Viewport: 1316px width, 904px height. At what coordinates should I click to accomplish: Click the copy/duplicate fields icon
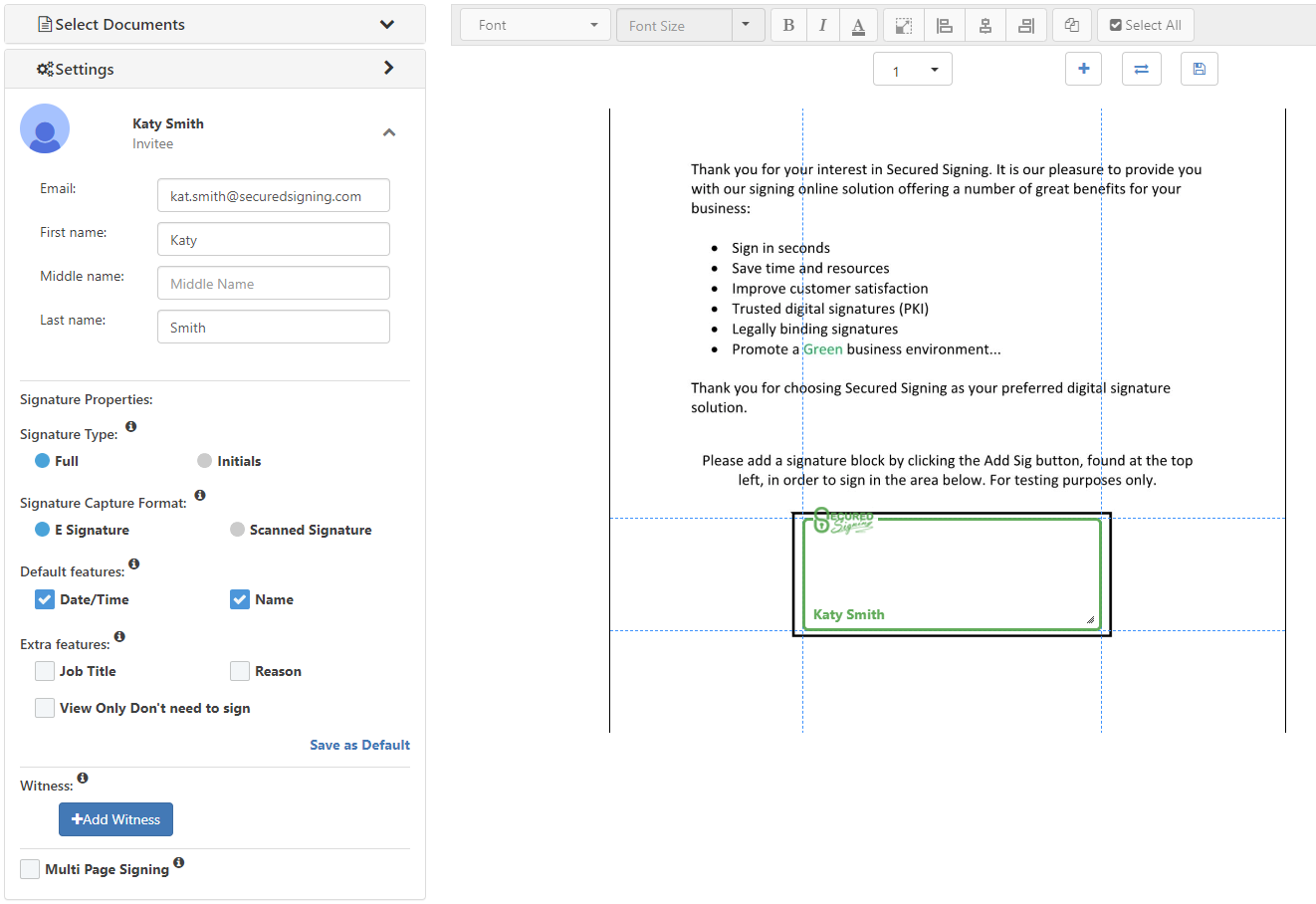[1072, 25]
